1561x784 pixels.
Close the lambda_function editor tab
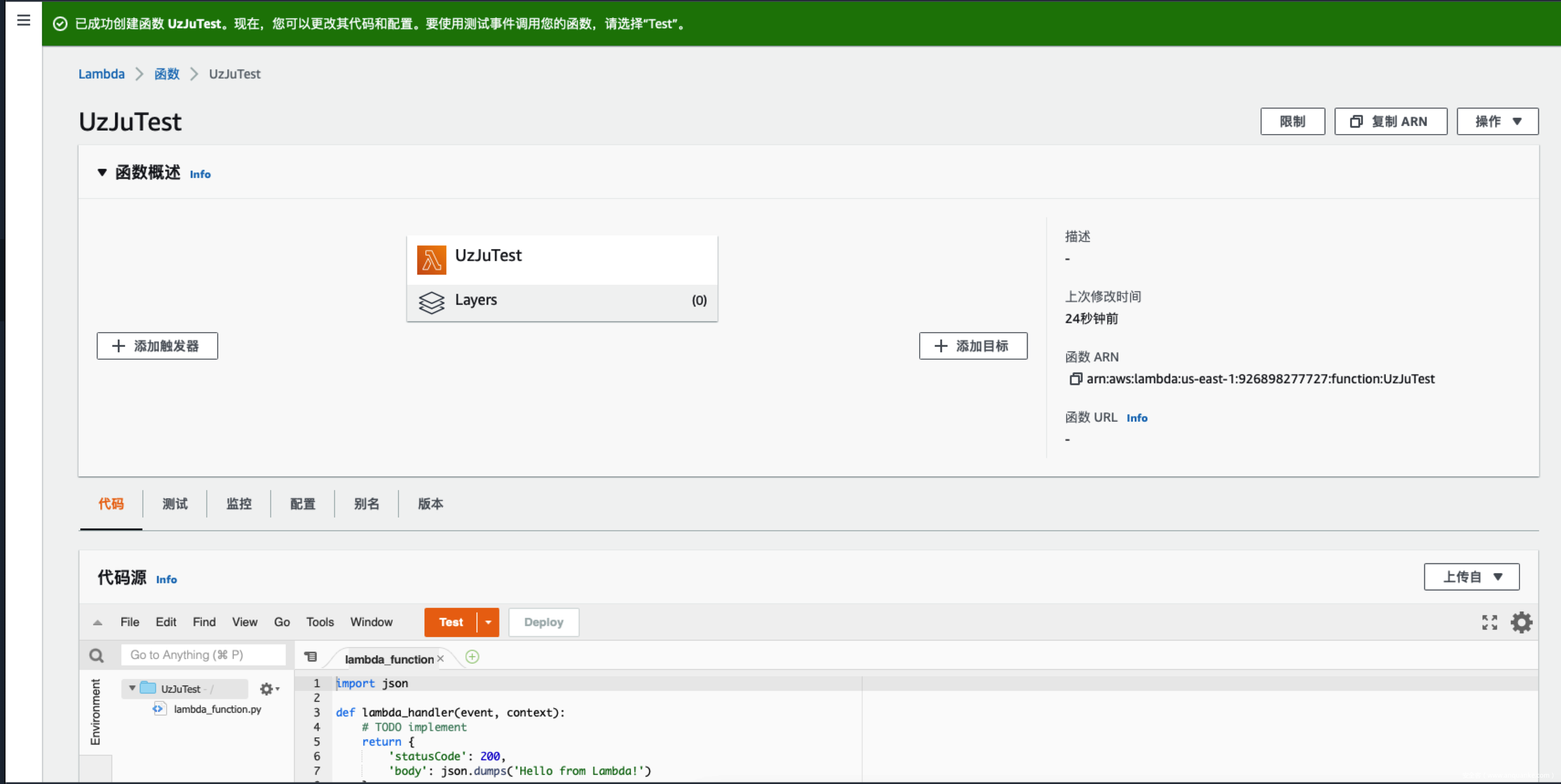tap(441, 659)
